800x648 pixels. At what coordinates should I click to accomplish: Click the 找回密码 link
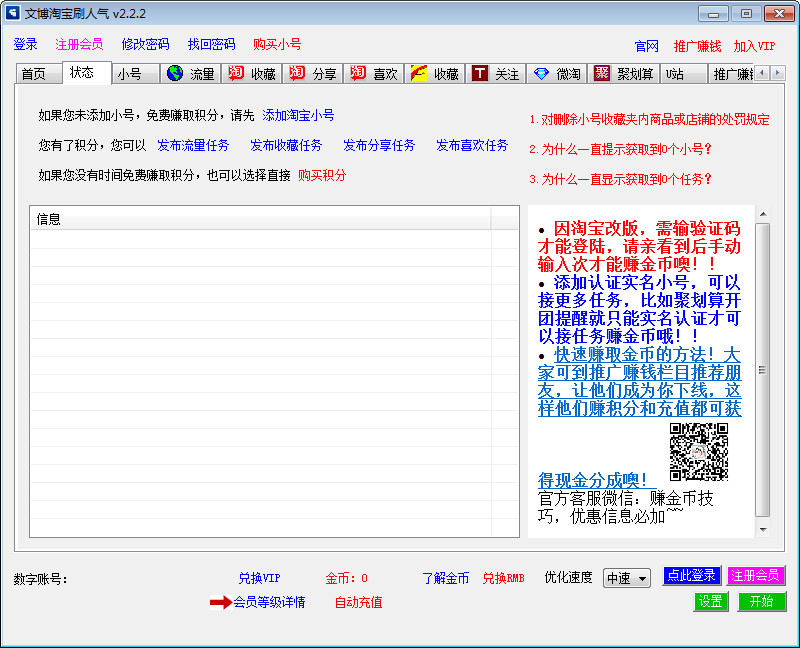click(211, 44)
